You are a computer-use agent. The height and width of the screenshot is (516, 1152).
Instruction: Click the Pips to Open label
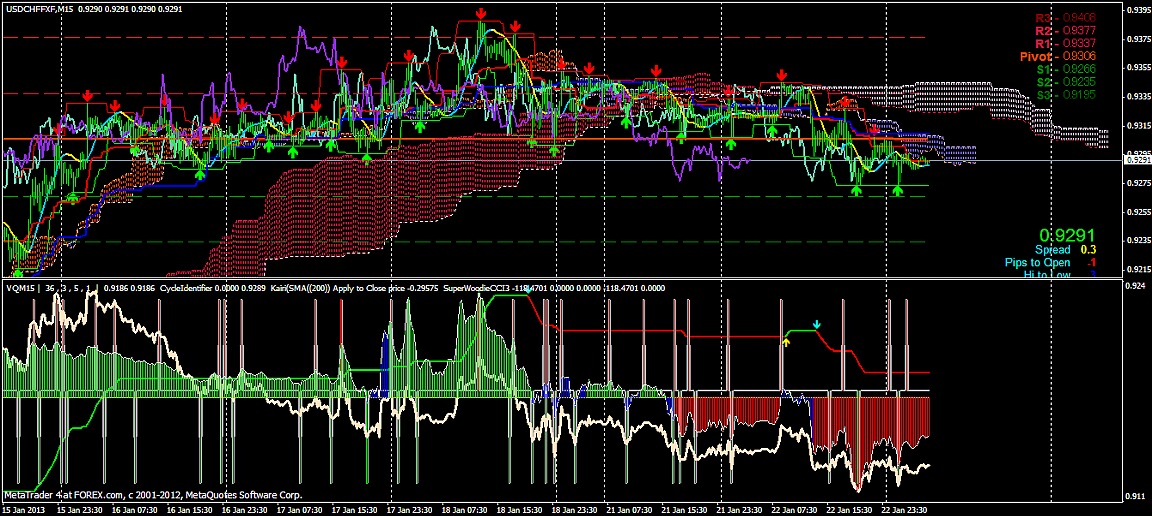click(1050, 263)
